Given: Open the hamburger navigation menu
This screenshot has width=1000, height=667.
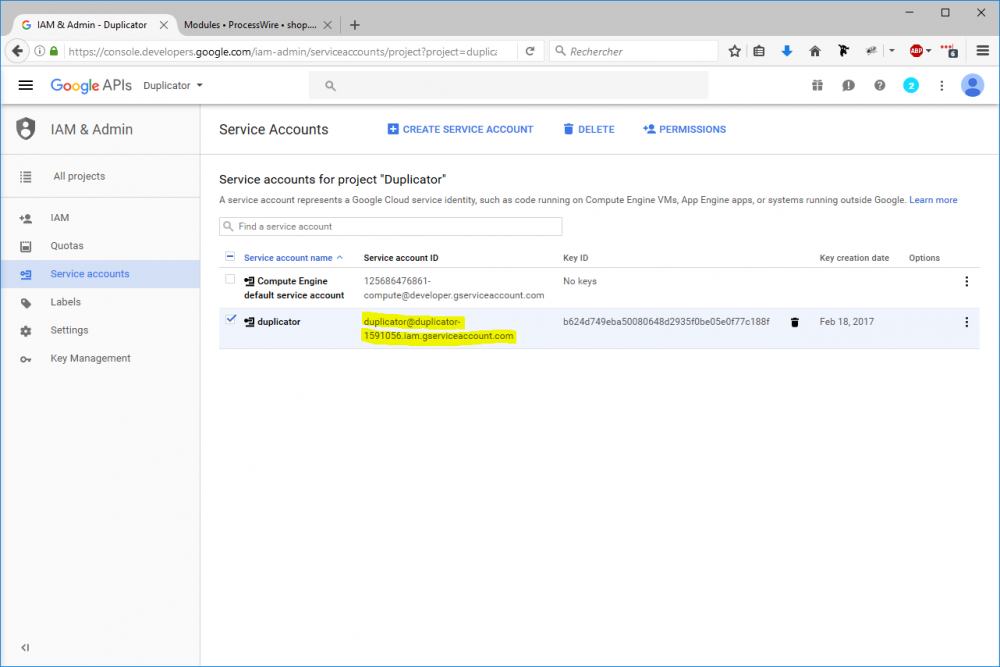Looking at the screenshot, I should [x=26, y=85].
